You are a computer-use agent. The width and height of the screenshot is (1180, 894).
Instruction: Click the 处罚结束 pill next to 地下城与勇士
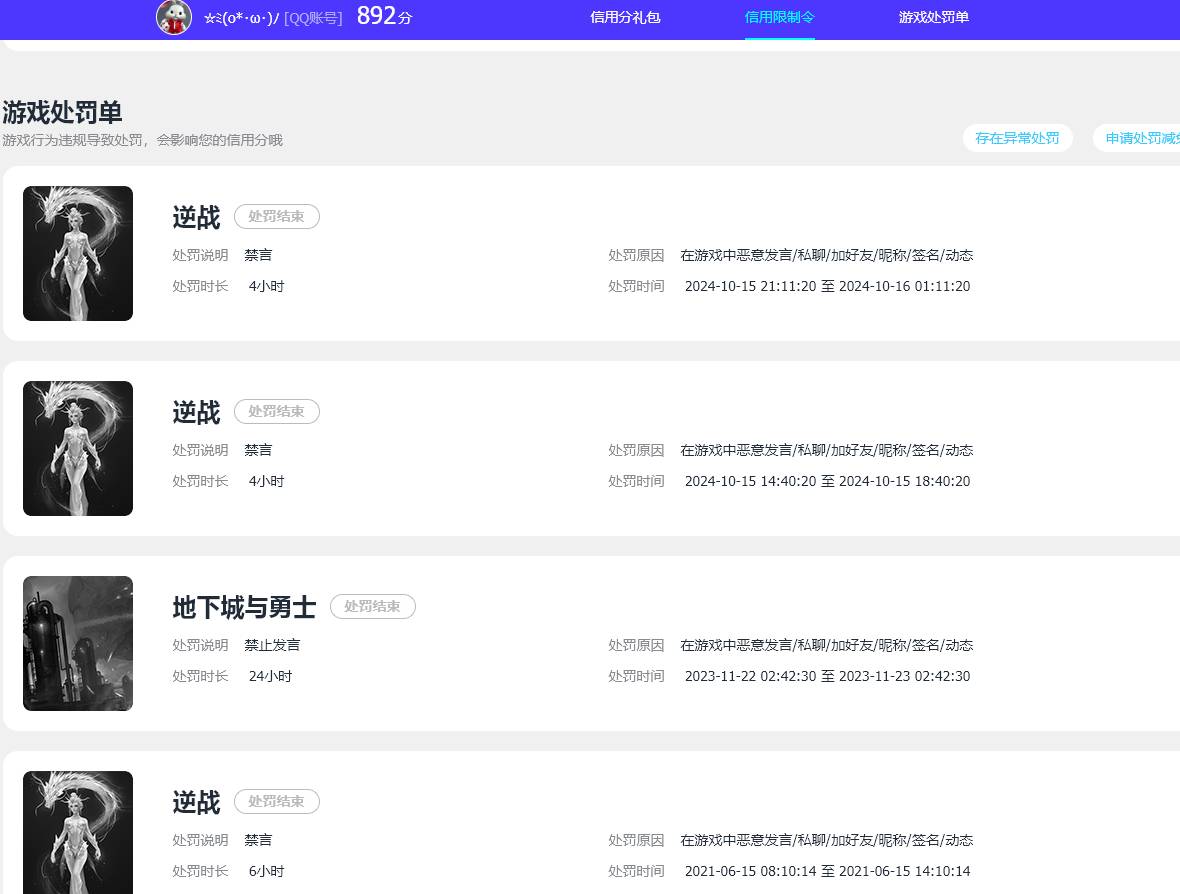(373, 606)
